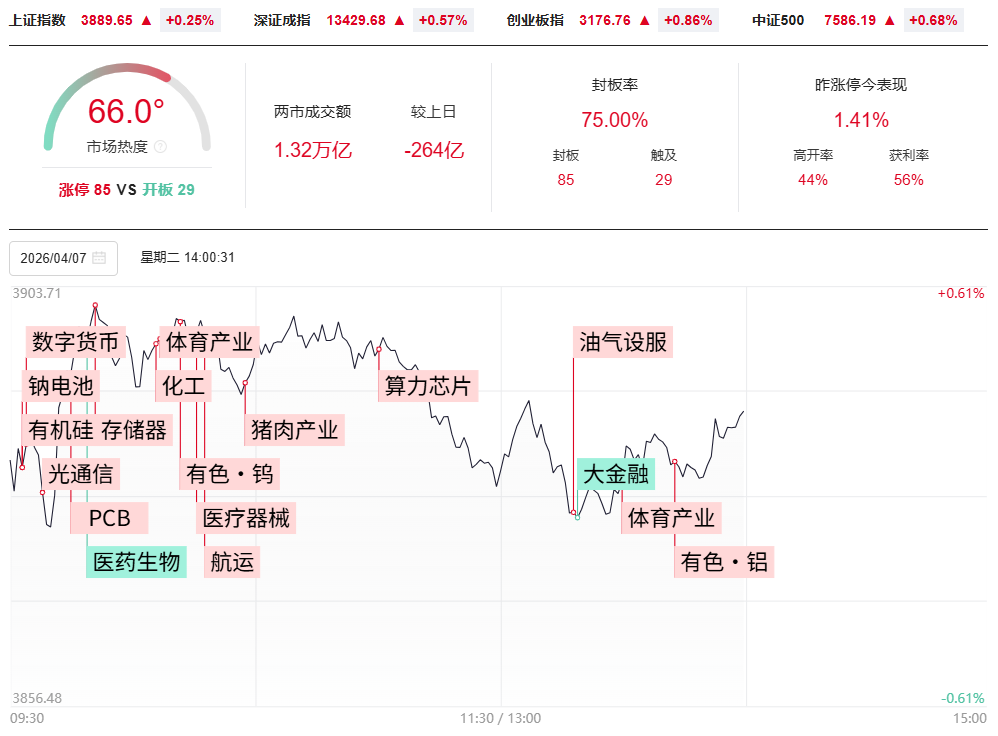This screenshot has height=736, width=998.
Task: Select the 数字货币 sector label on chart
Action: pos(76,342)
